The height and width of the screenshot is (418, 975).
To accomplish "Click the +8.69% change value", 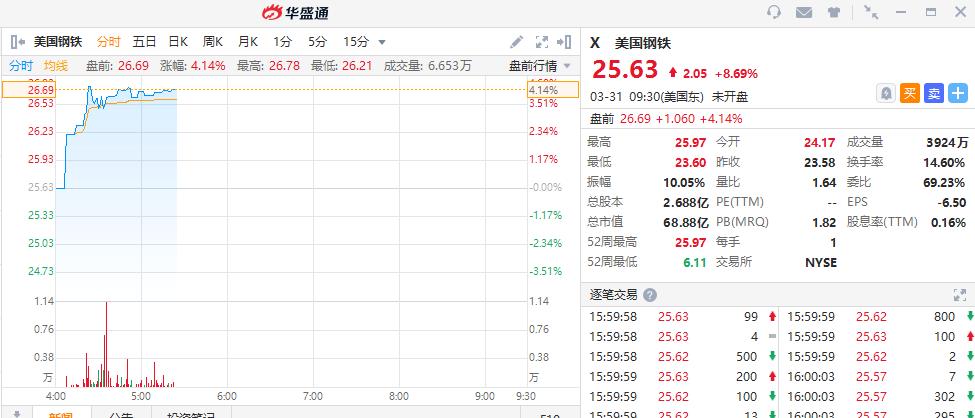I will tap(736, 73).
